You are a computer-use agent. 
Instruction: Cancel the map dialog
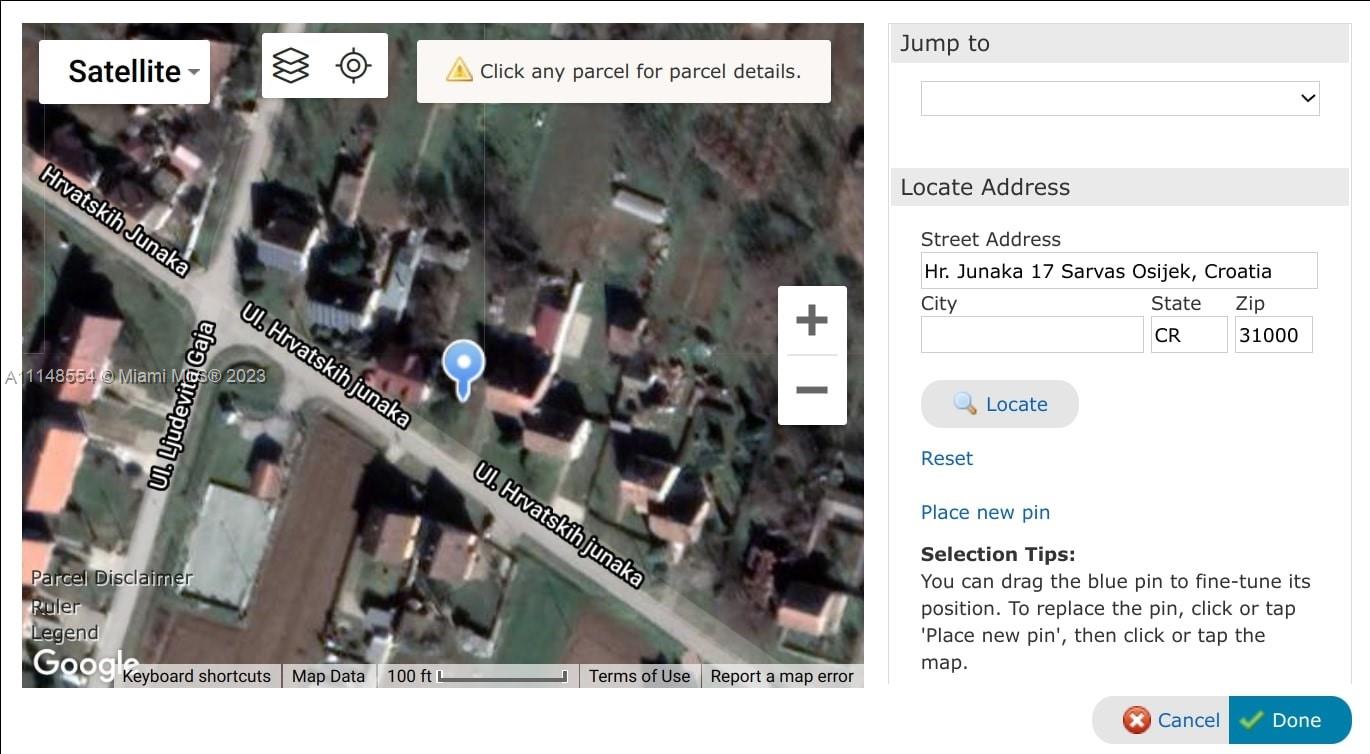pos(1171,720)
